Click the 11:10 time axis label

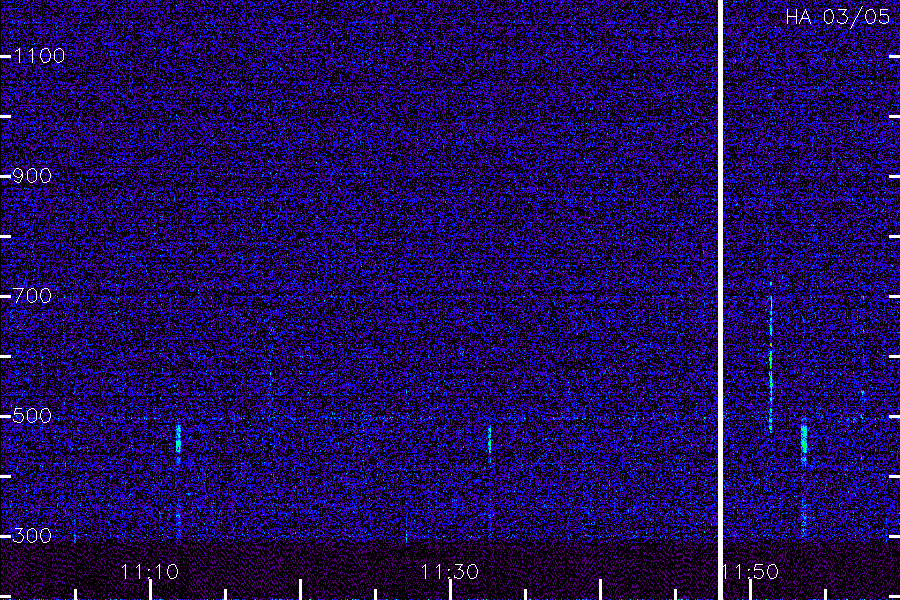[149, 572]
